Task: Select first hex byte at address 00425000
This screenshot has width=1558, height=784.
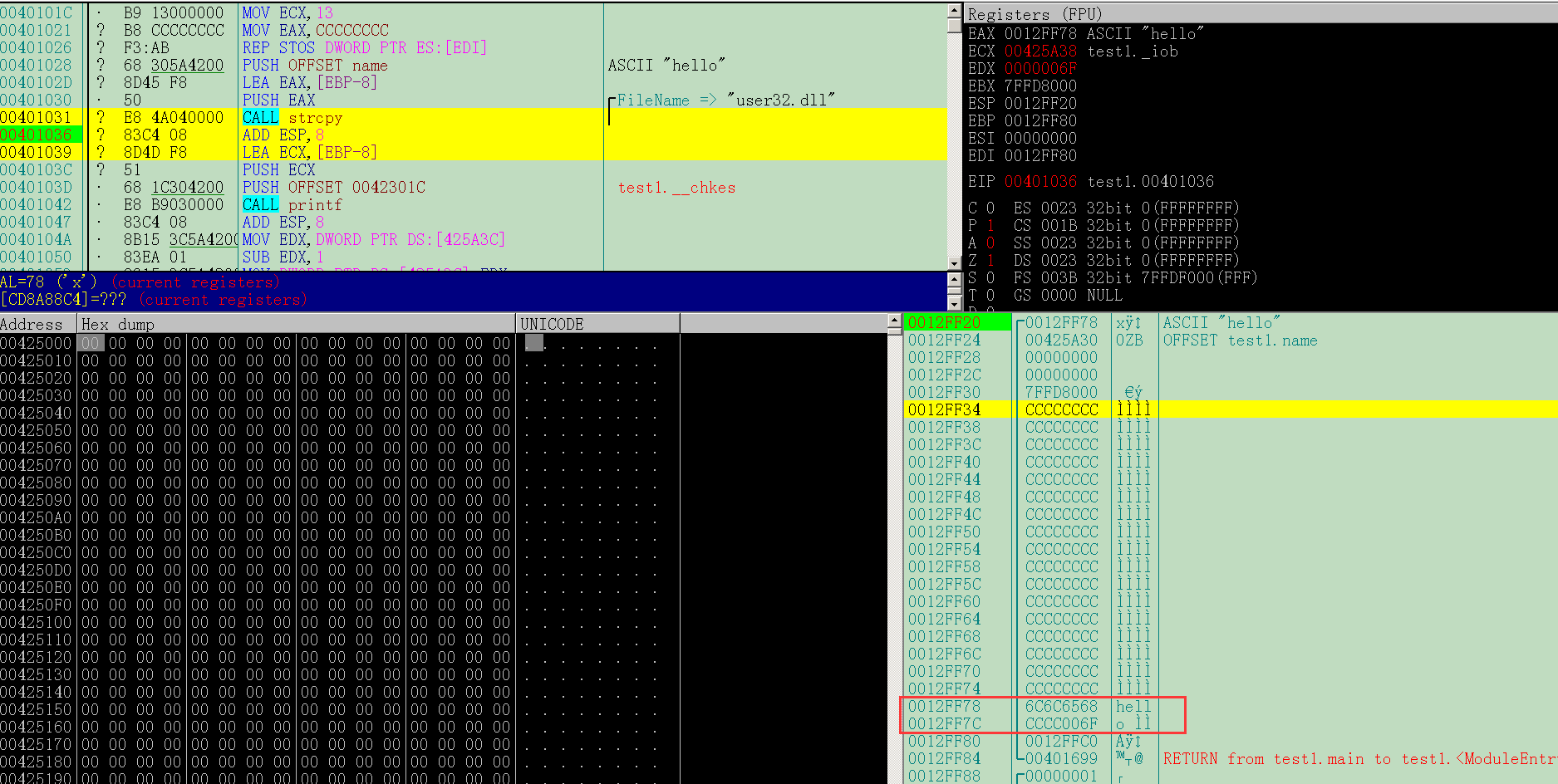Action: tap(90, 344)
